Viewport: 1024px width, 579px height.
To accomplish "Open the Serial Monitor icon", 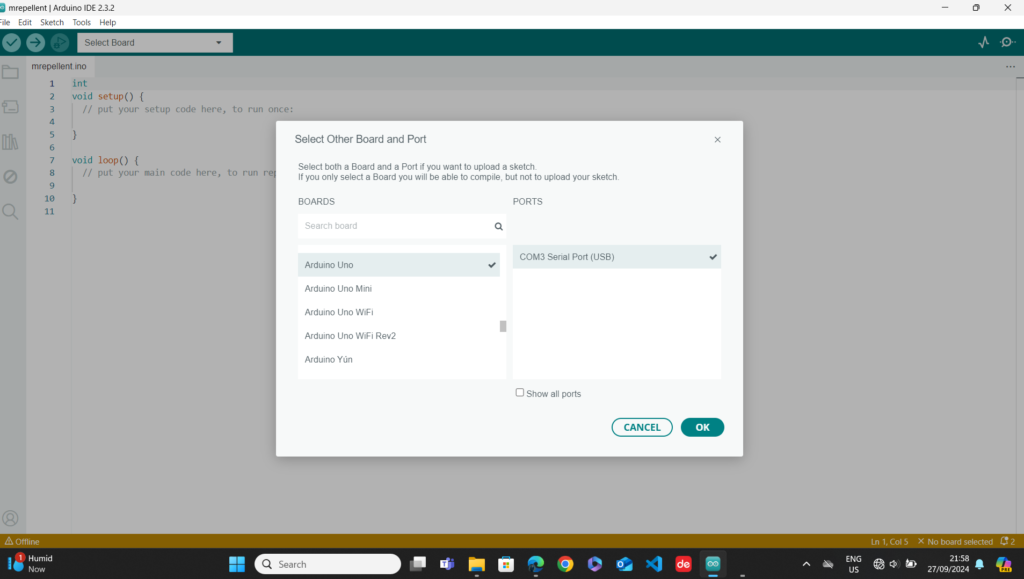I will tap(1008, 42).
